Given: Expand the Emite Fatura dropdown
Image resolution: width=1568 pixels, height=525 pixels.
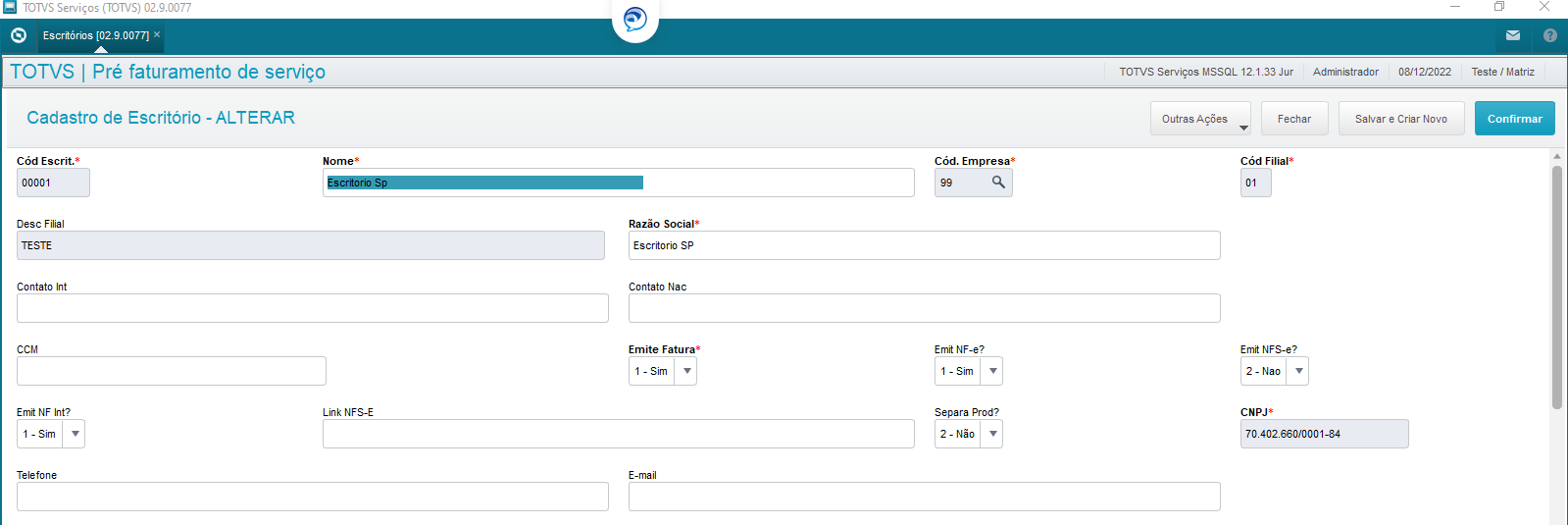Looking at the screenshot, I should 687,371.
